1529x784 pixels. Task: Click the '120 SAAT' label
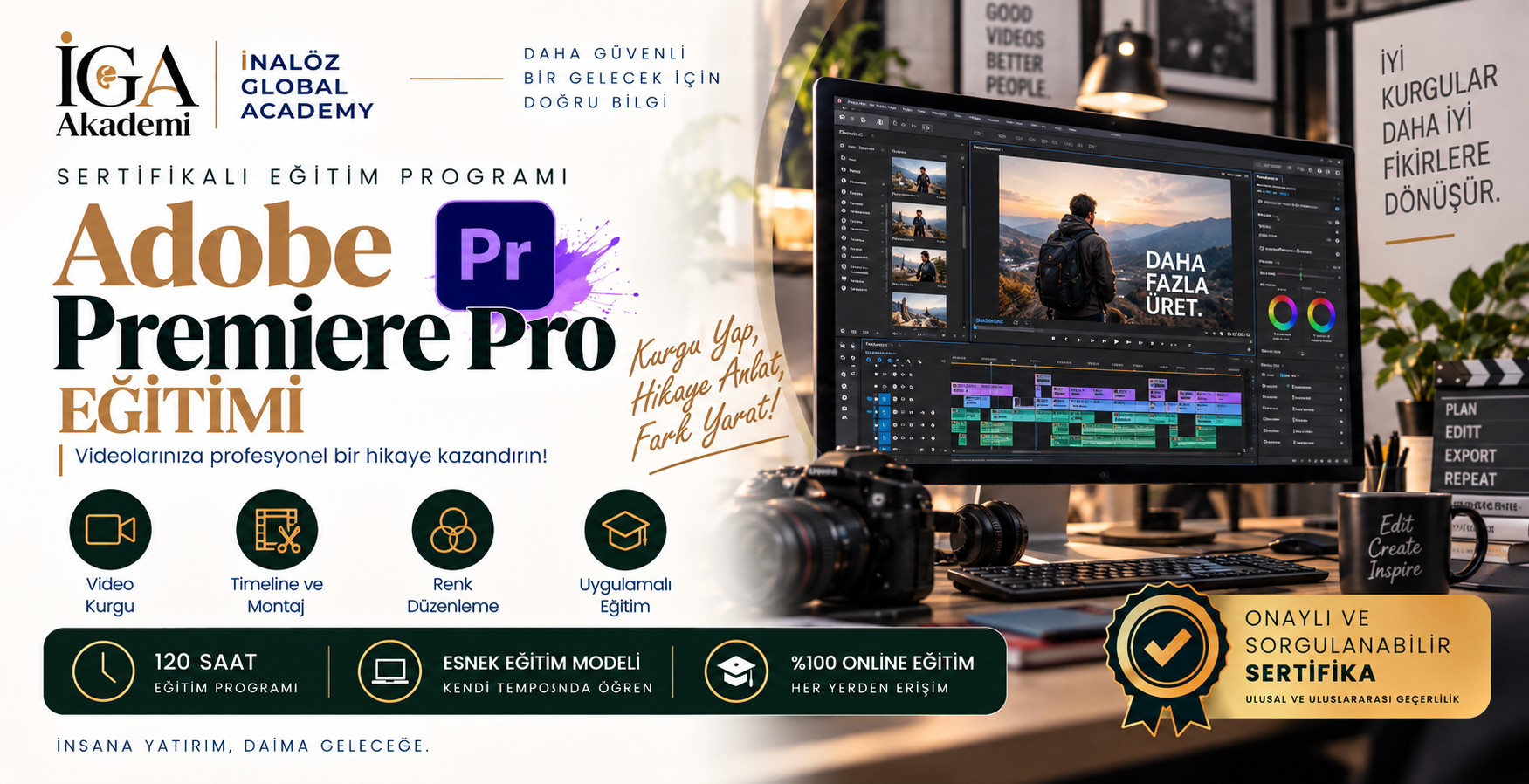tap(206, 662)
